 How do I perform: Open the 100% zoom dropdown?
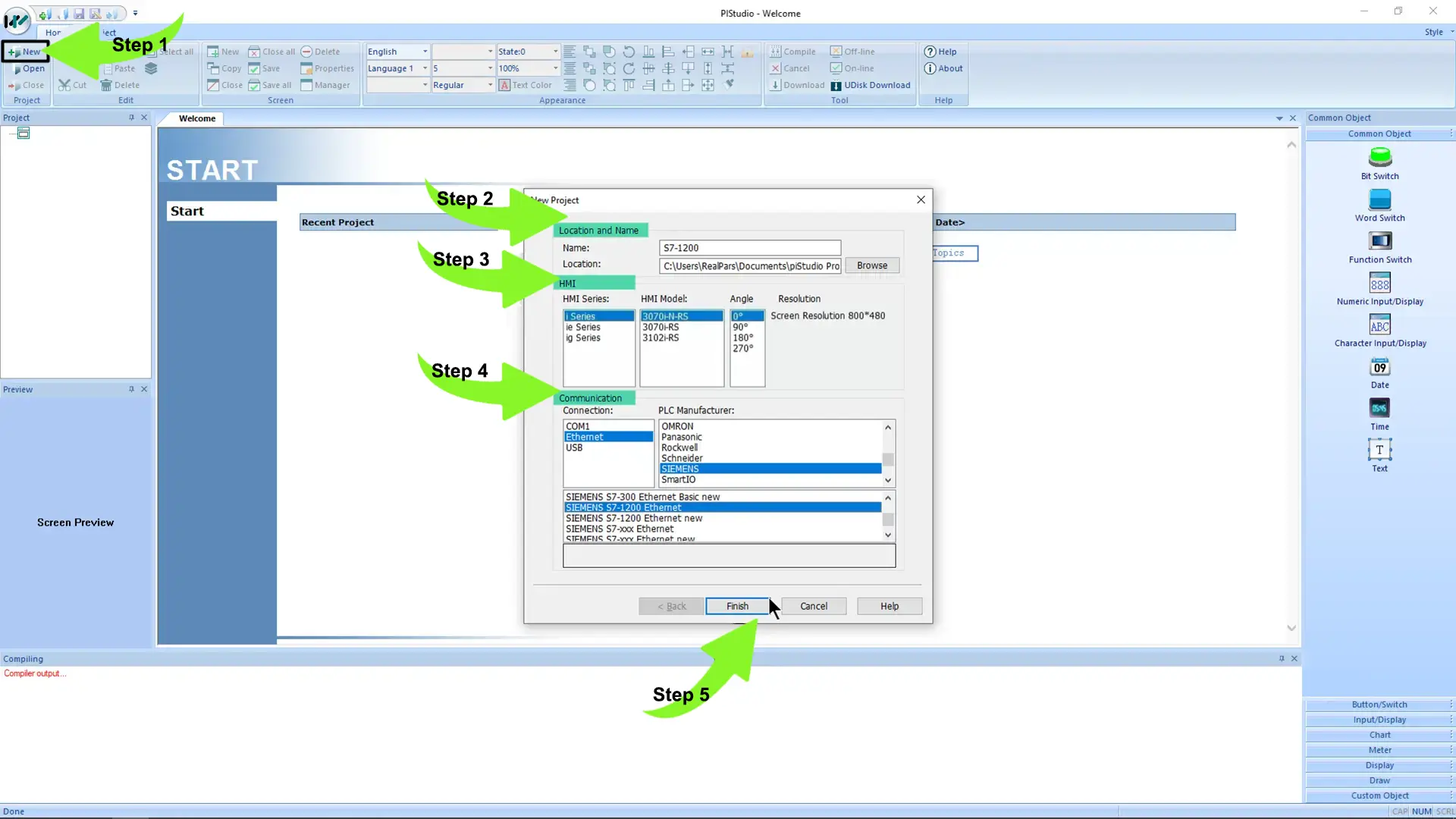point(555,68)
